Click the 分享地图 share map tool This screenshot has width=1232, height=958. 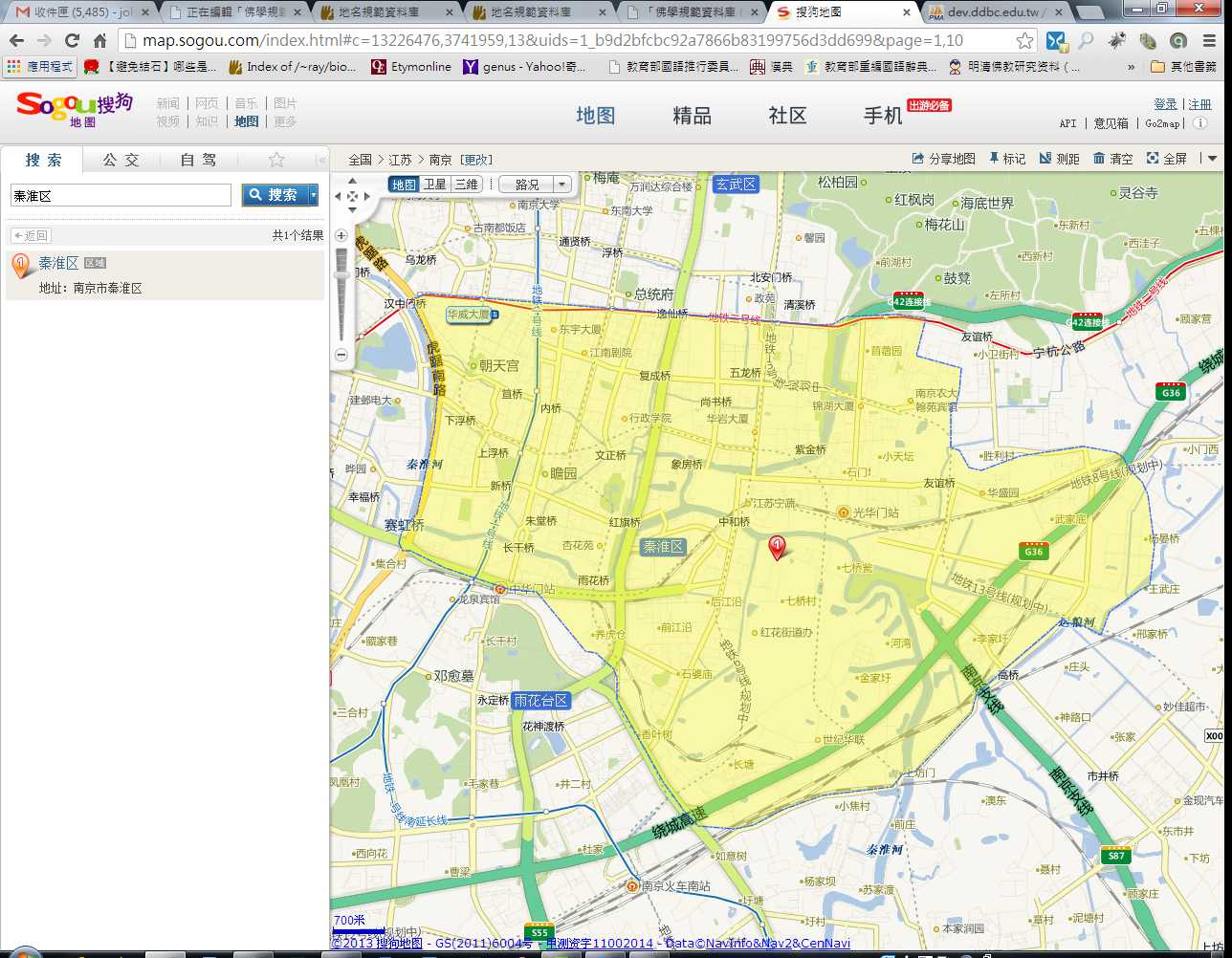943,159
